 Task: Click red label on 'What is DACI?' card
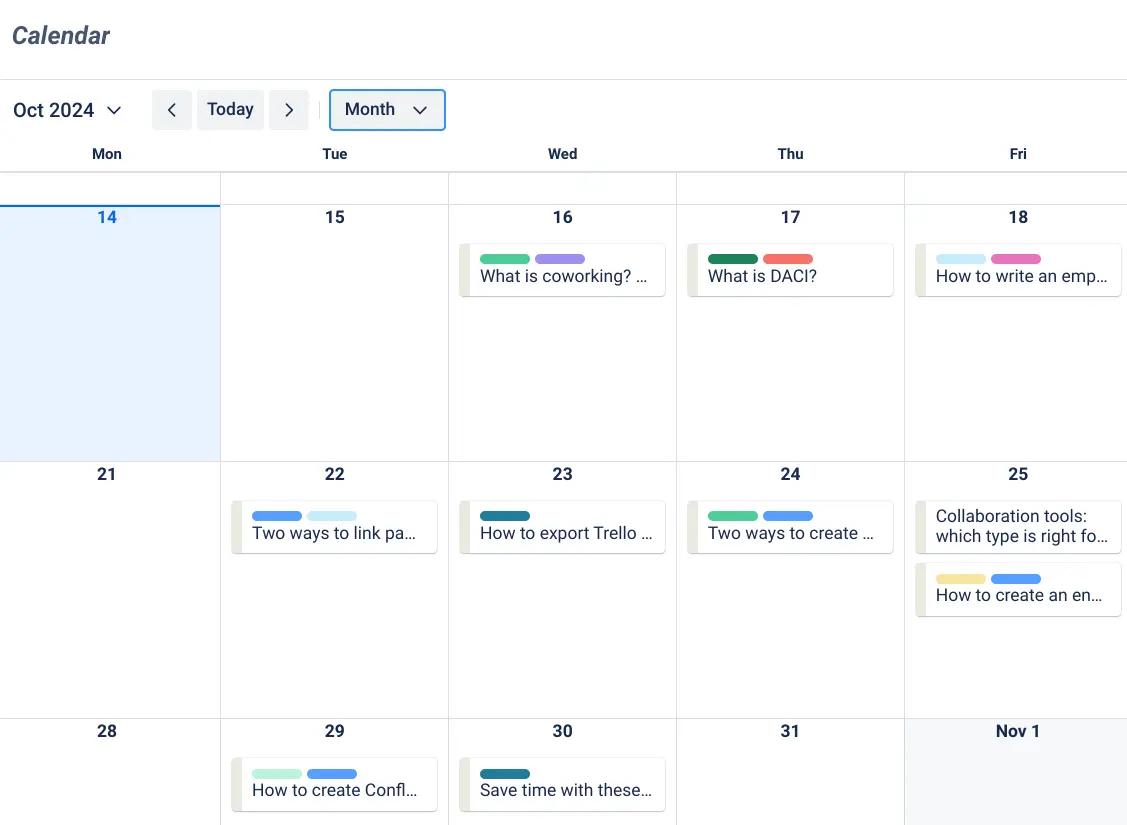[x=788, y=259]
